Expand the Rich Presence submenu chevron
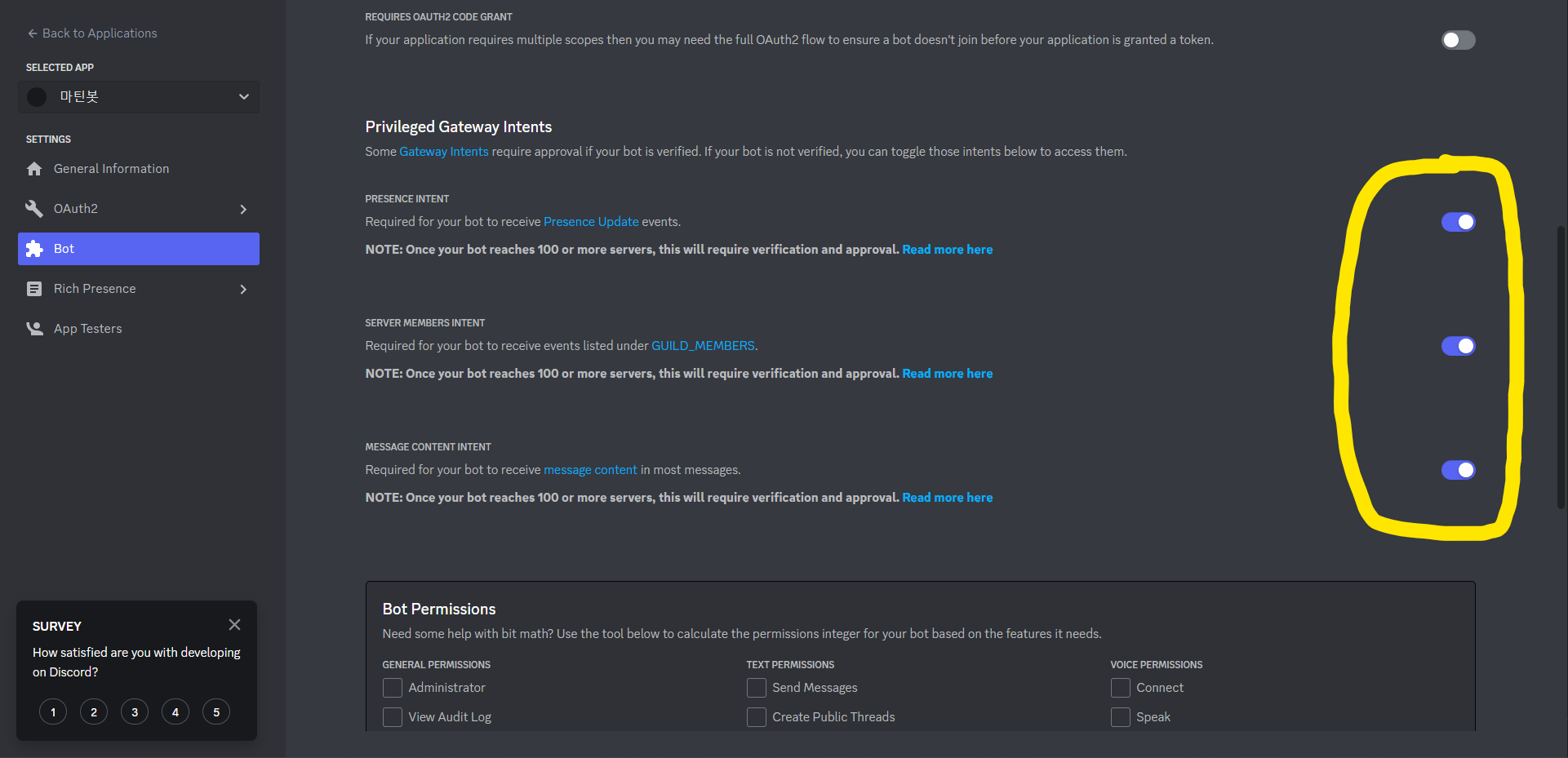Screen dimensions: 1568x758 tap(243, 290)
